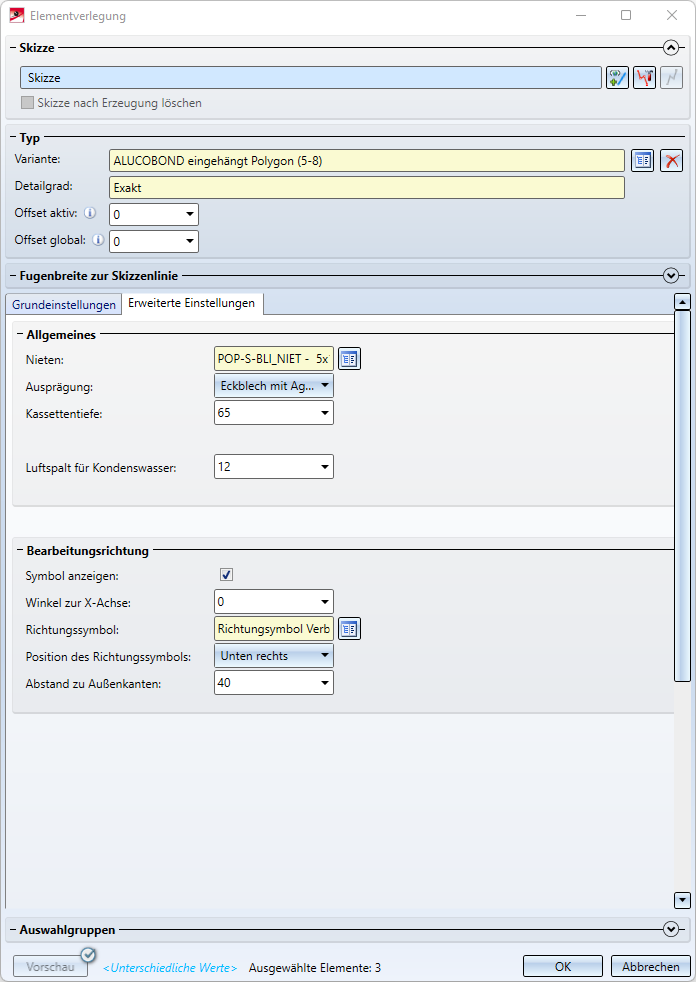The height and width of the screenshot is (982, 696).
Task: Click the Abbrechen button
Action: (650, 966)
